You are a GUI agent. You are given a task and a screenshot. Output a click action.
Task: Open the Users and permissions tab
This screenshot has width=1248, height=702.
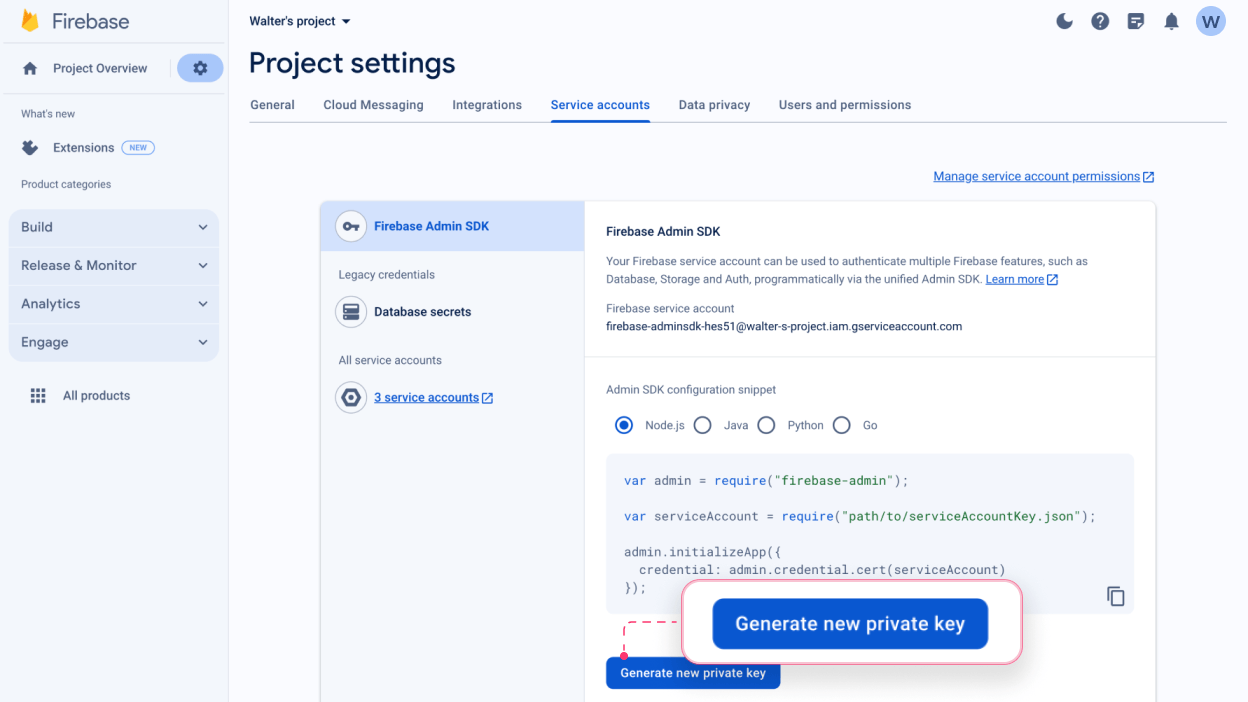[x=845, y=105]
